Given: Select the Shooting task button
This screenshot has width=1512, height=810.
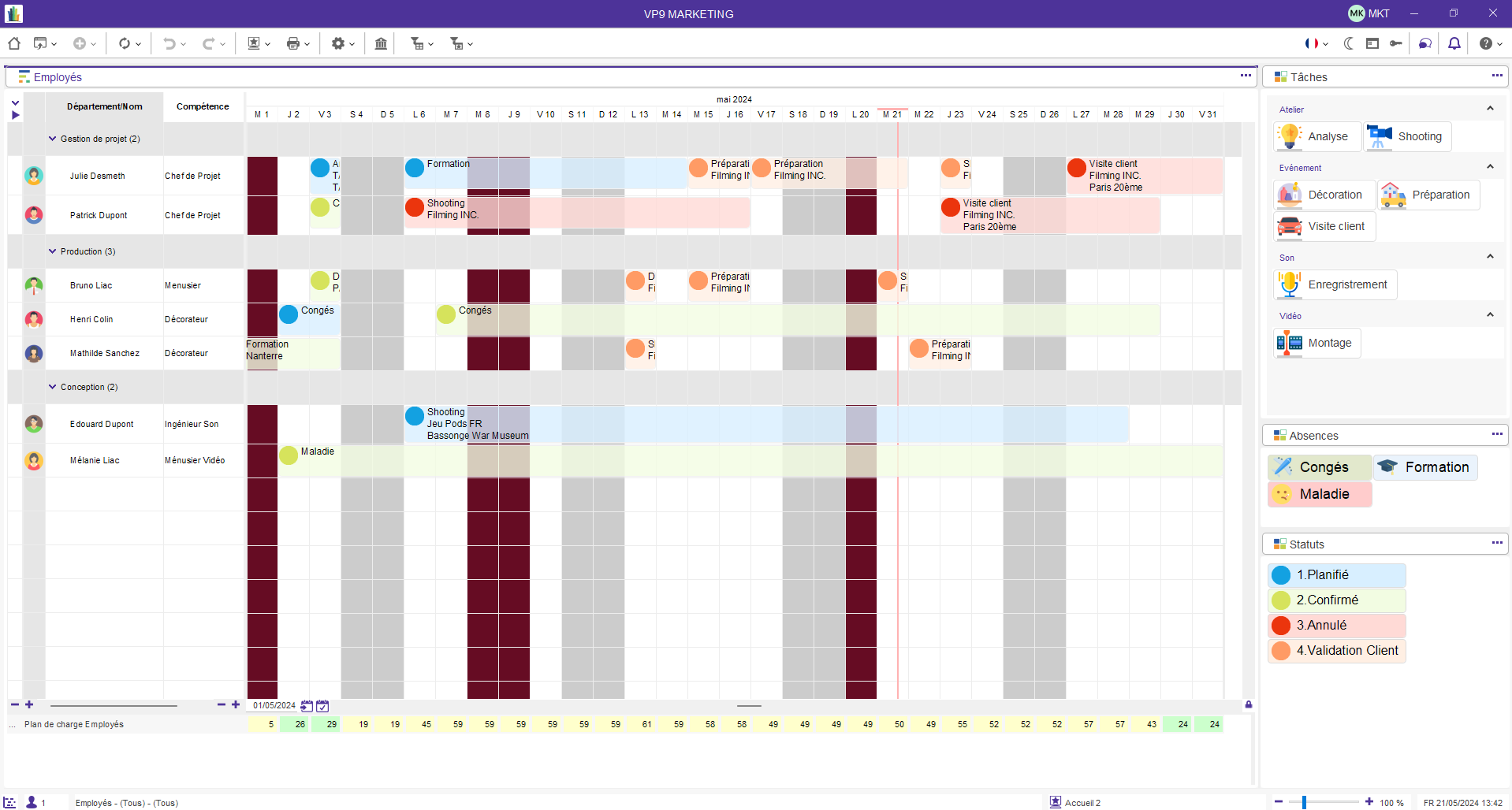Looking at the screenshot, I should [x=1407, y=136].
